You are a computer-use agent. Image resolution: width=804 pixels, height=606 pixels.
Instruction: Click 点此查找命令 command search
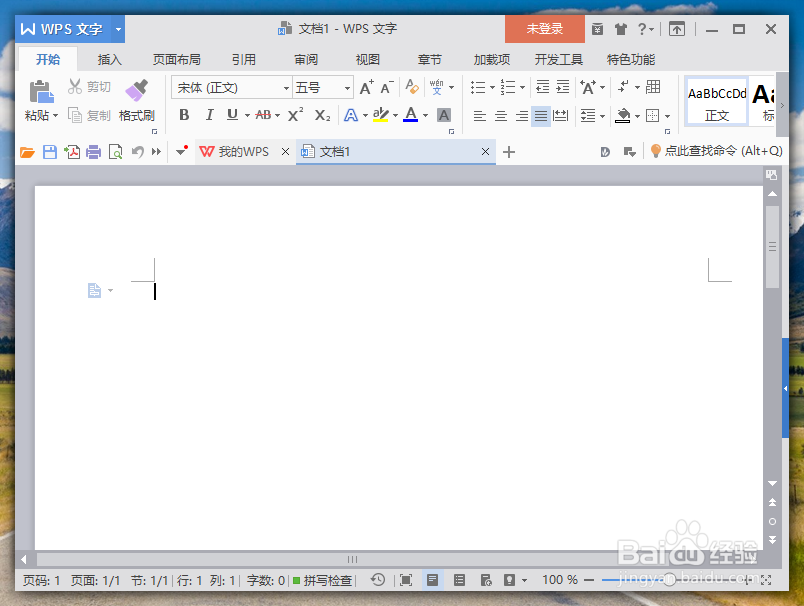click(717, 151)
